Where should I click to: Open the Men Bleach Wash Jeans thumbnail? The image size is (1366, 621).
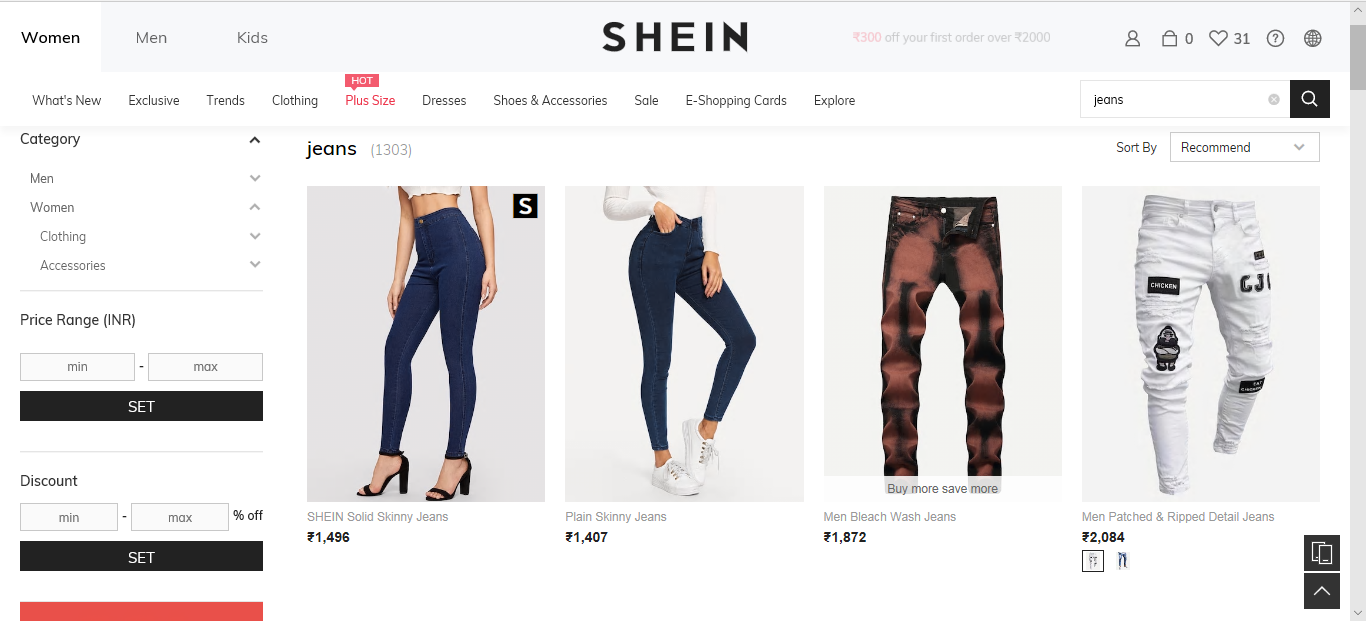point(942,343)
